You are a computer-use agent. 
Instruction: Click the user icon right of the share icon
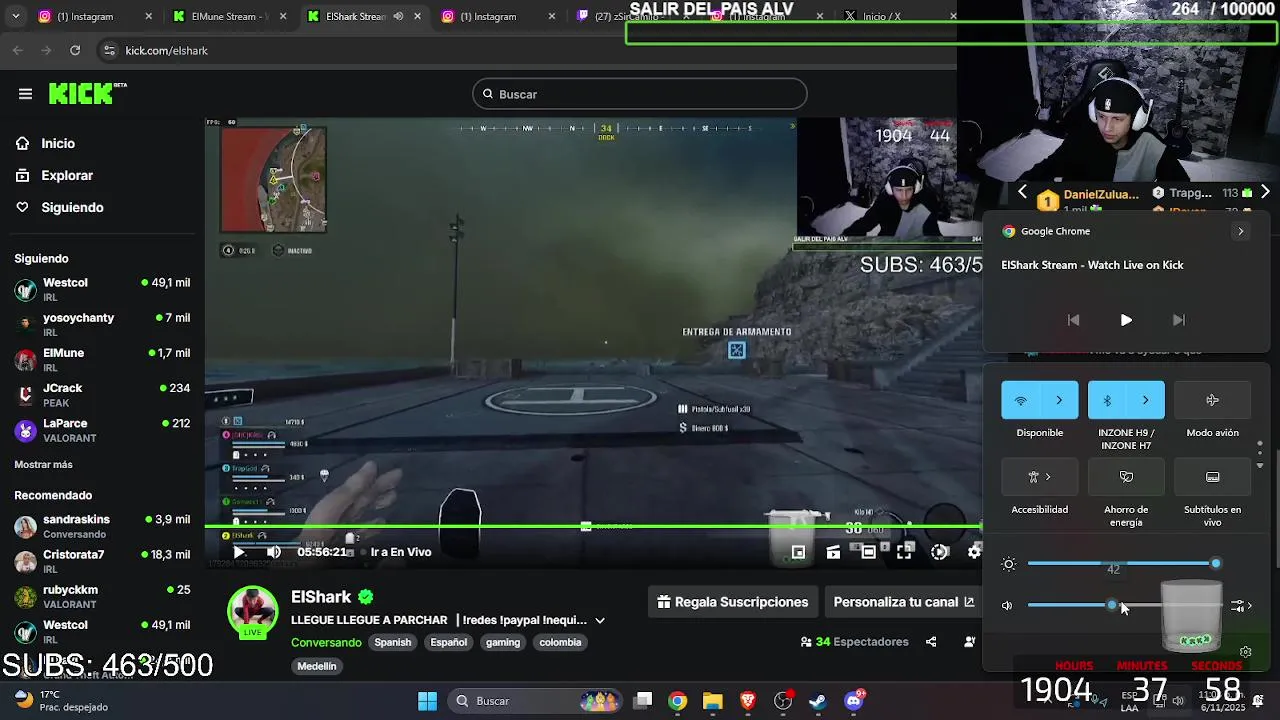pos(969,642)
